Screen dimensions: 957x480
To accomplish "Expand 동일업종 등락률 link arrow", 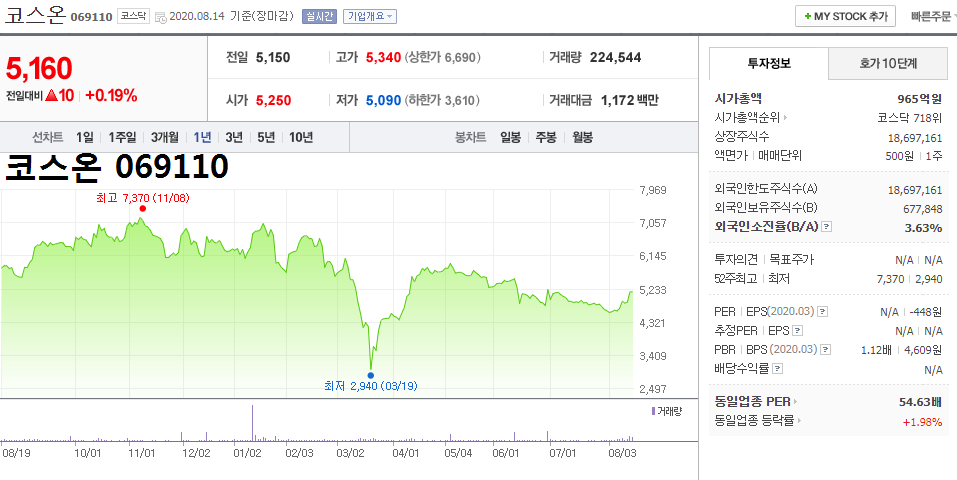I will pos(800,421).
